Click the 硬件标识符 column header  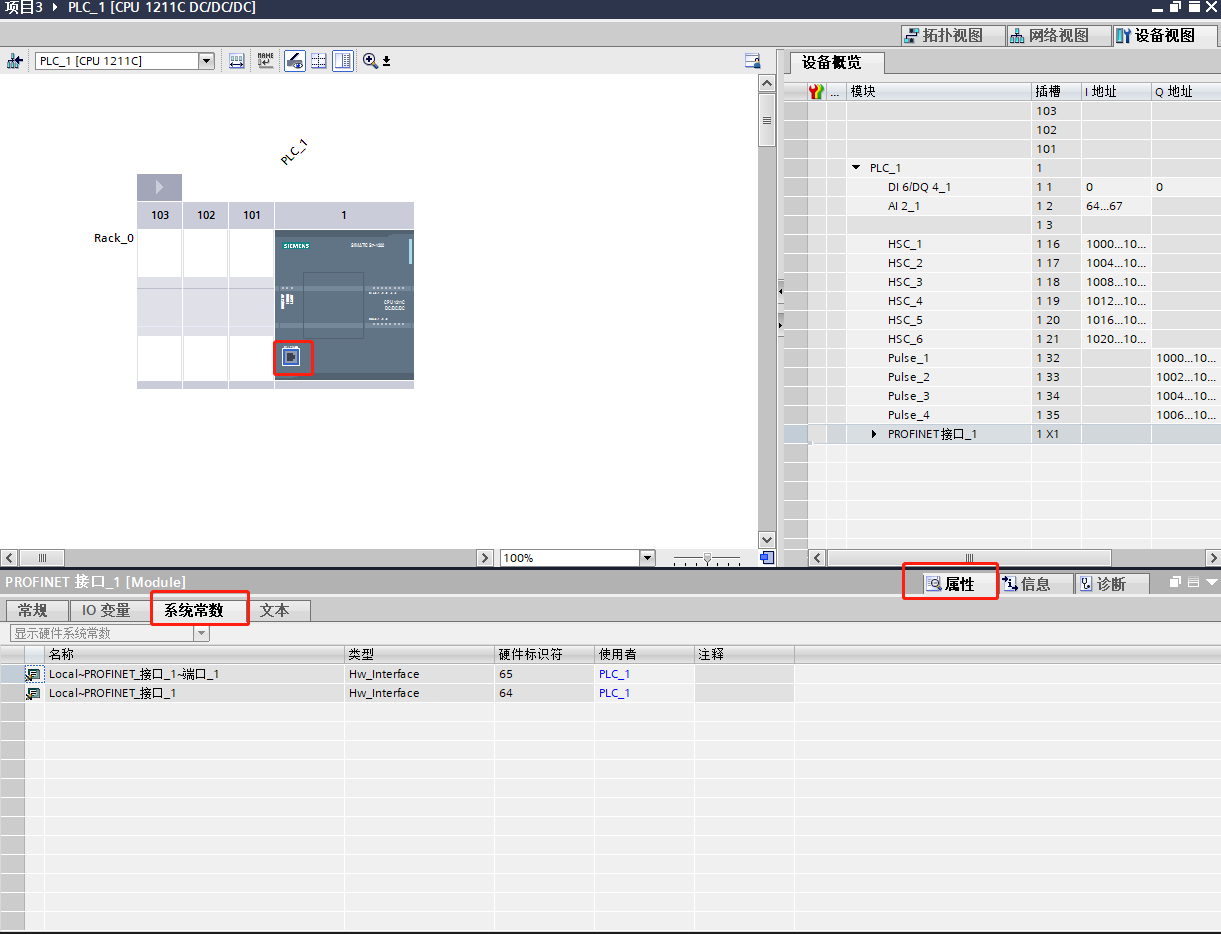544,654
